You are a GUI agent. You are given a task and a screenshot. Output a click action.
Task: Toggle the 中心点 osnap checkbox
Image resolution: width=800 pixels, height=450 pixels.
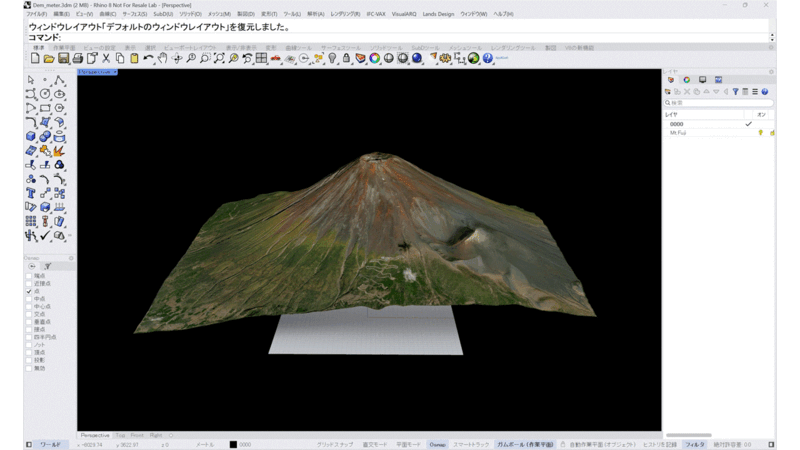click(x=29, y=307)
